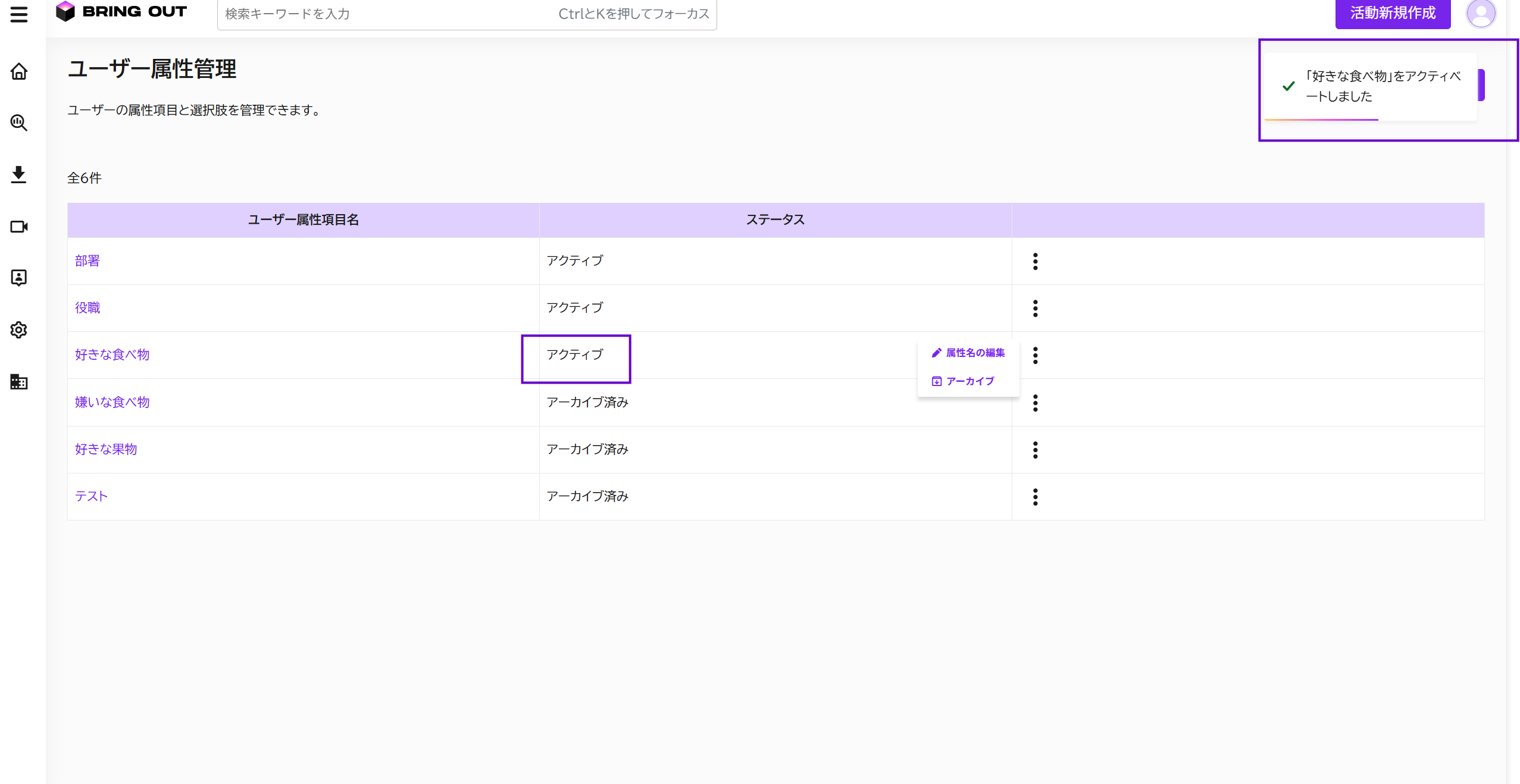Click the BRING OUT logo
1520x784 pixels.
121,11
